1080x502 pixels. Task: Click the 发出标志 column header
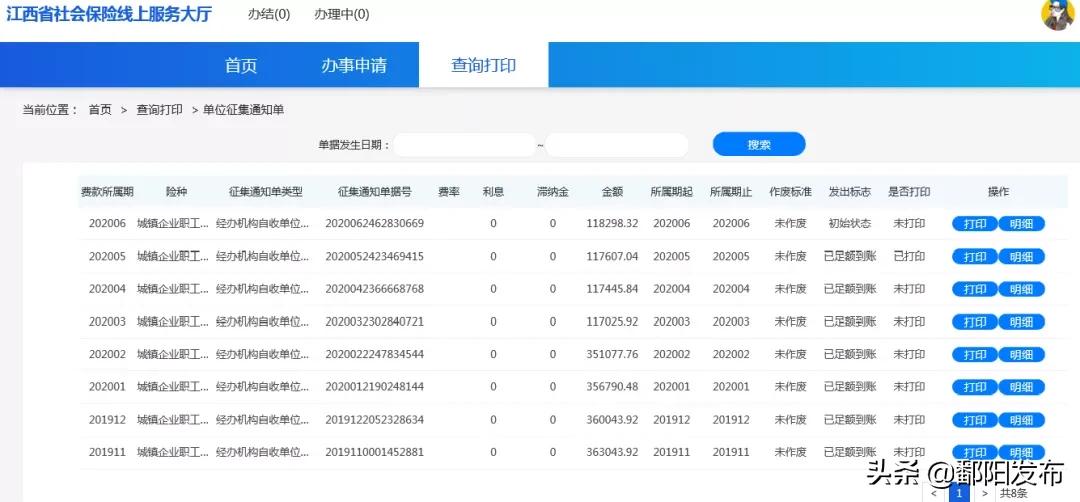click(849, 192)
